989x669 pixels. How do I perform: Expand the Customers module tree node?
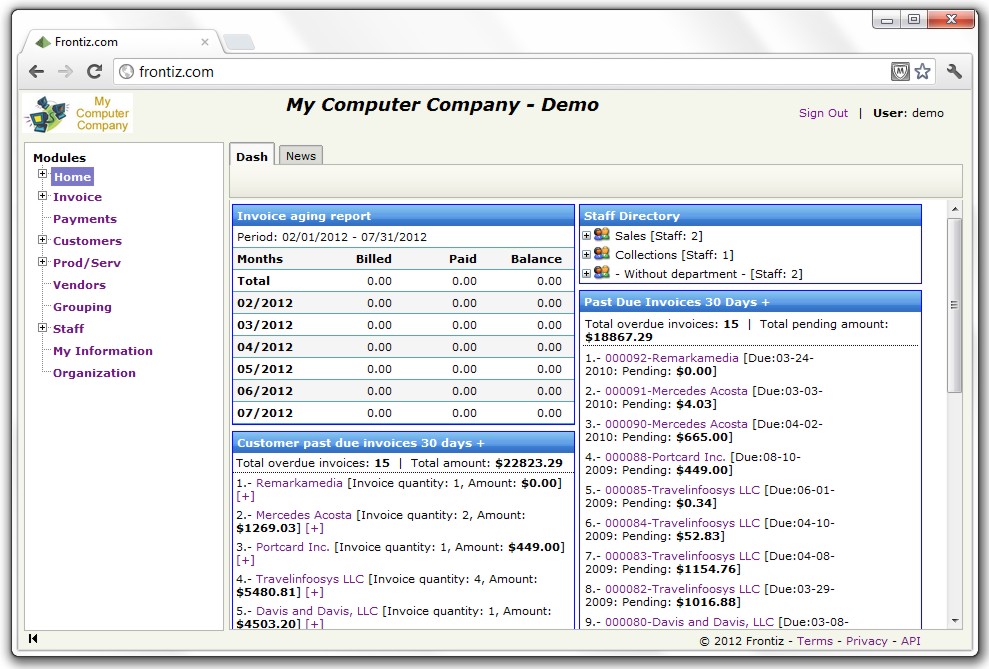(x=43, y=240)
